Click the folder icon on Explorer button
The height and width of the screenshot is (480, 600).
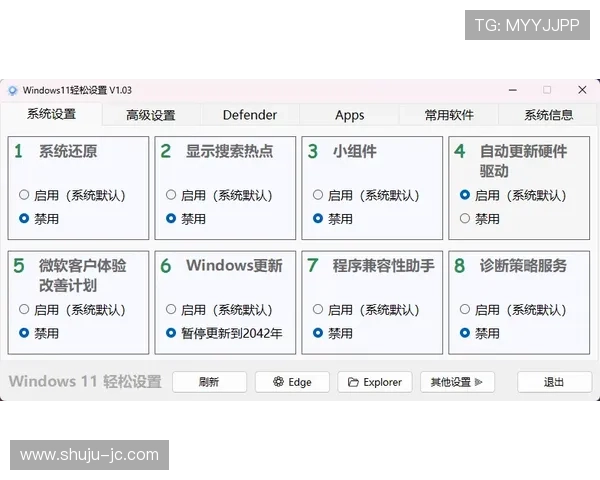tap(353, 382)
